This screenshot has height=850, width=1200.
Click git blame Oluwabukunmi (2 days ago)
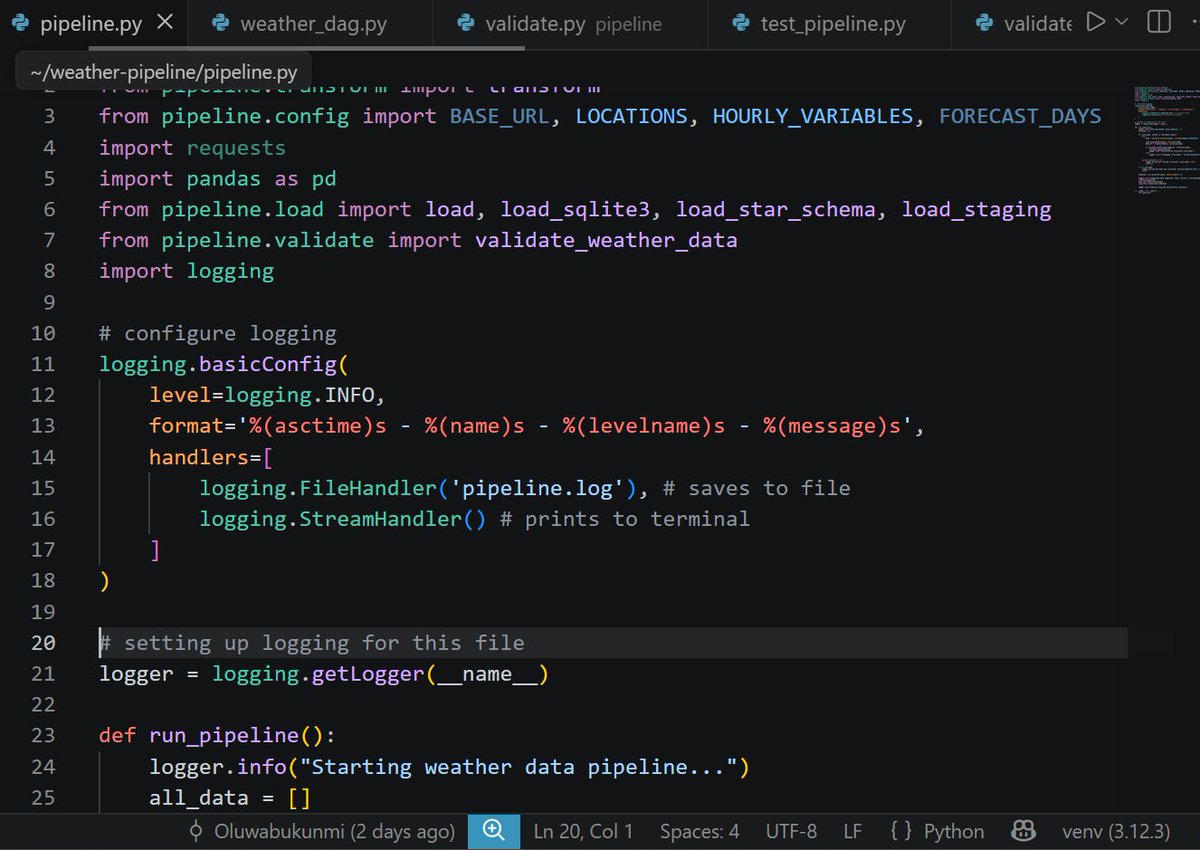321,831
